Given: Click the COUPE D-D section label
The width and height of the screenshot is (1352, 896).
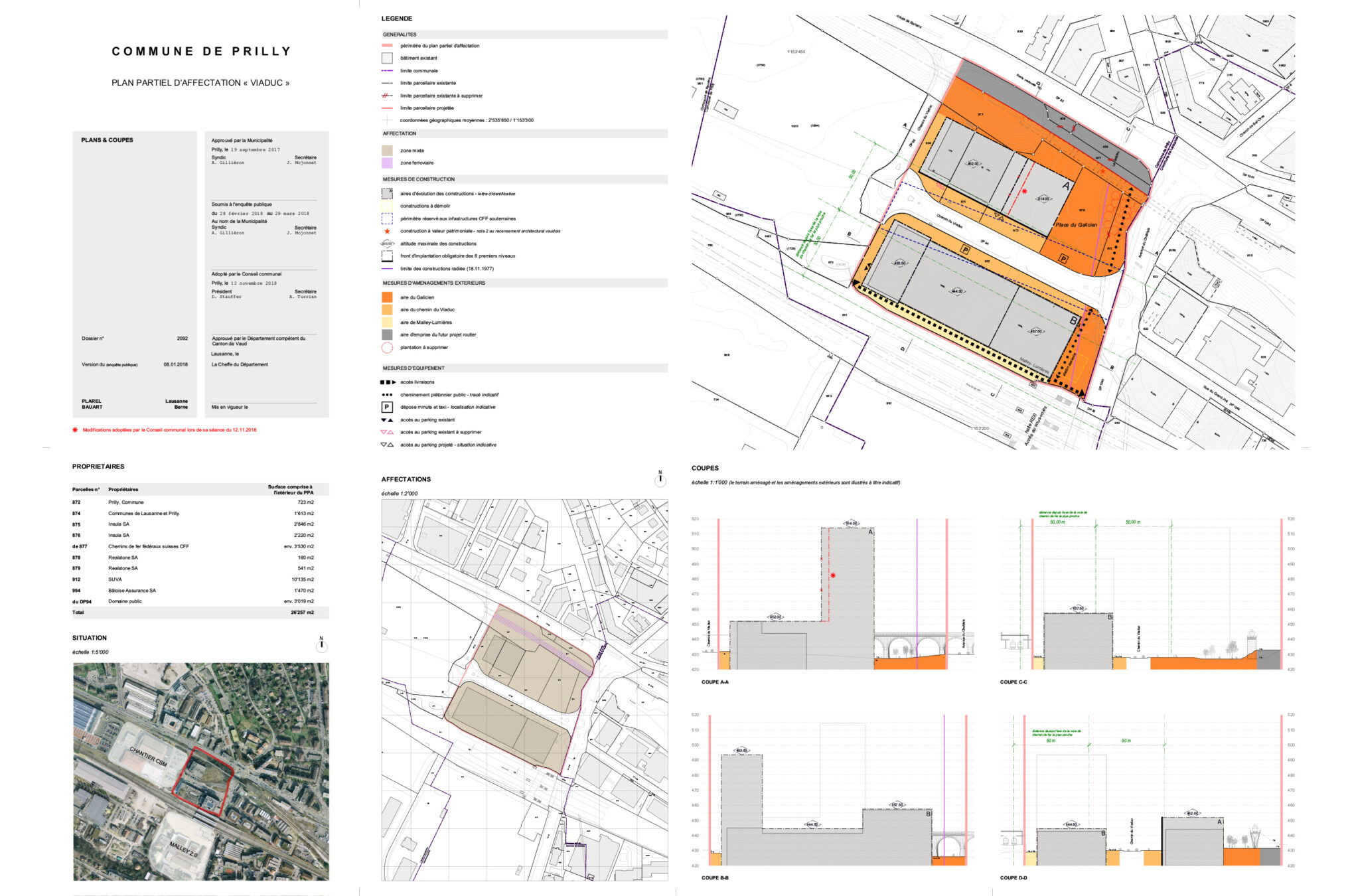Looking at the screenshot, I should click(1014, 878).
